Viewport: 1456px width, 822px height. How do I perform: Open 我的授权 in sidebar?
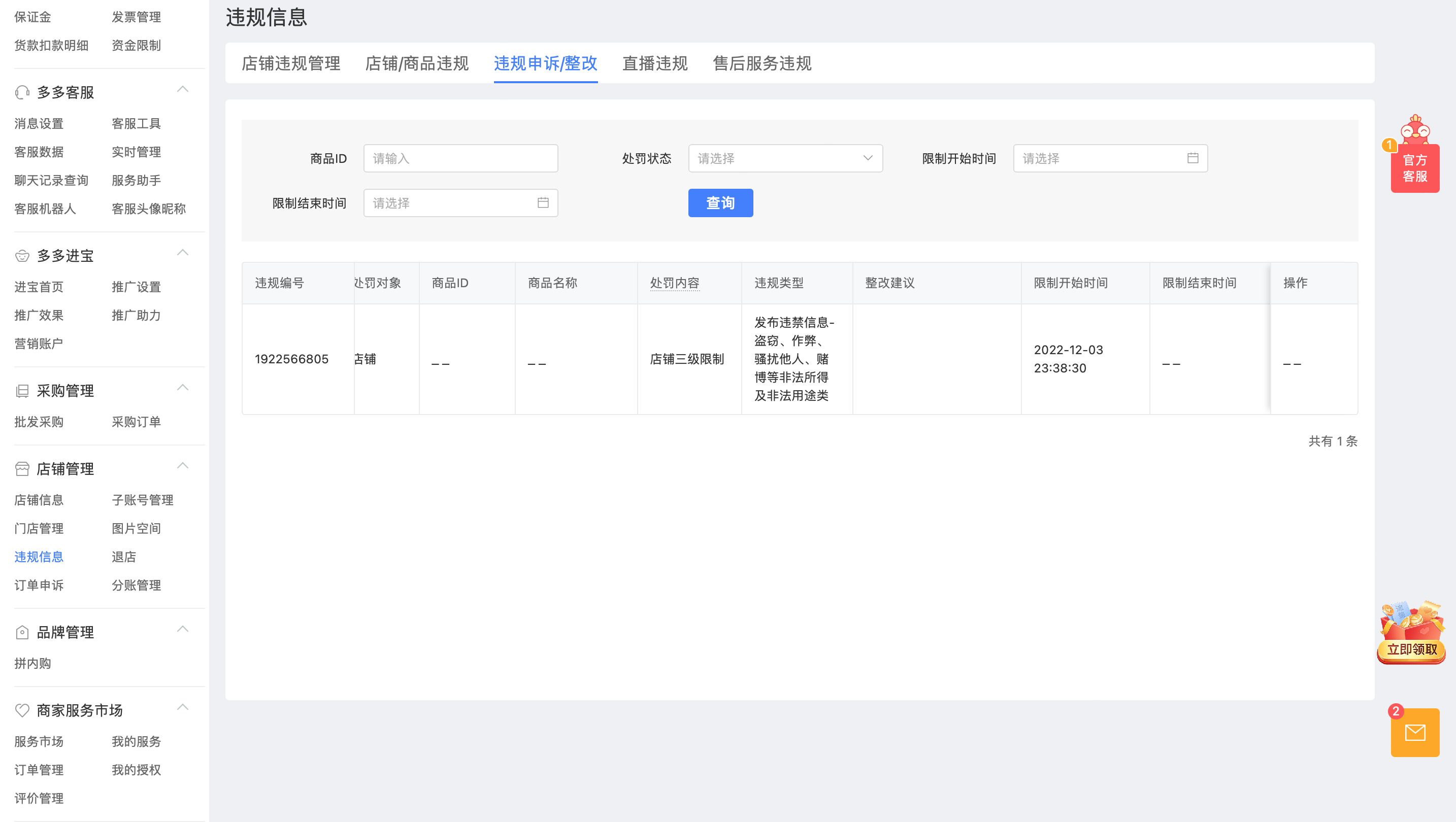136,769
